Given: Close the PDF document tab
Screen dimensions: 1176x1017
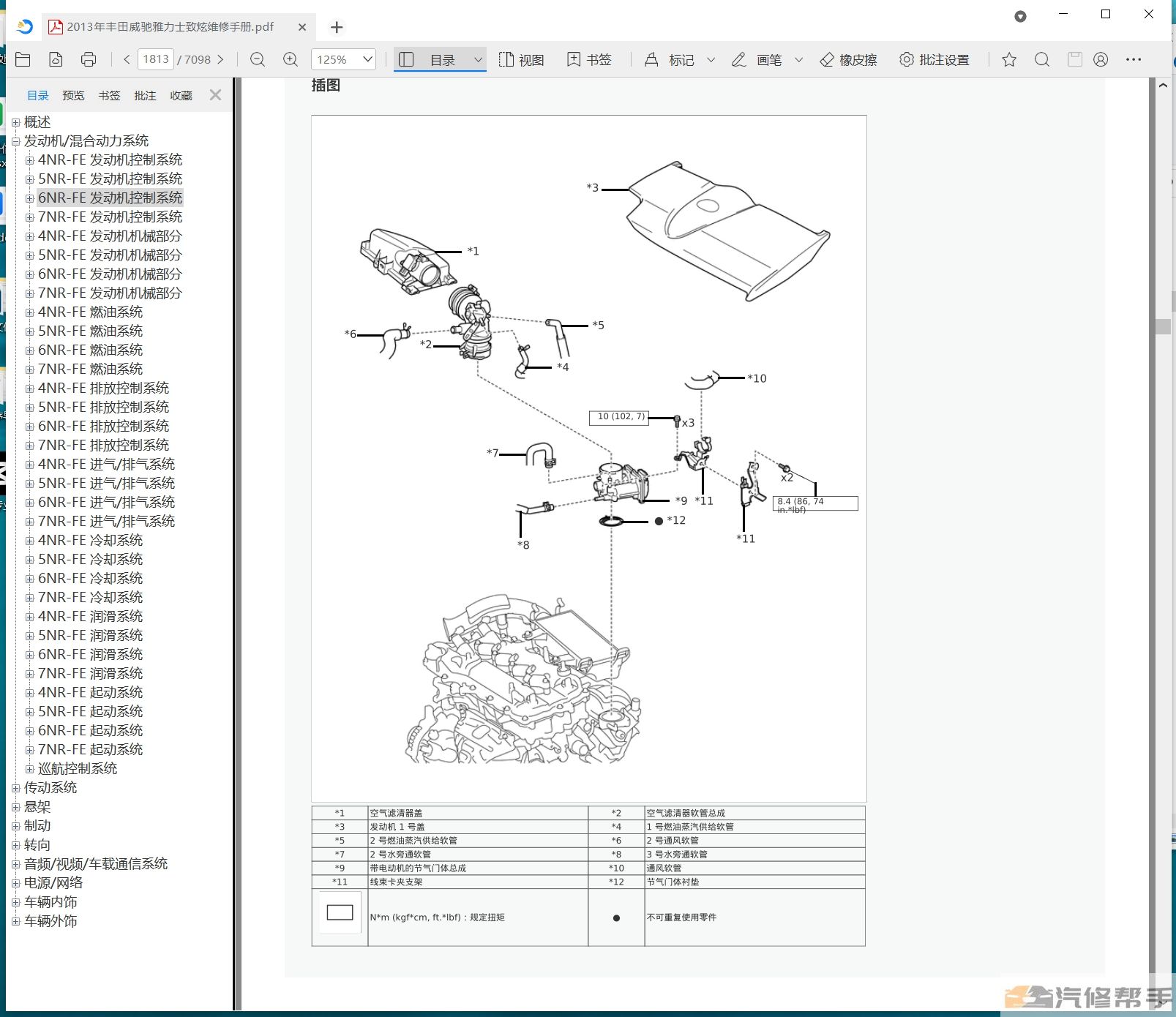Looking at the screenshot, I should (302, 27).
